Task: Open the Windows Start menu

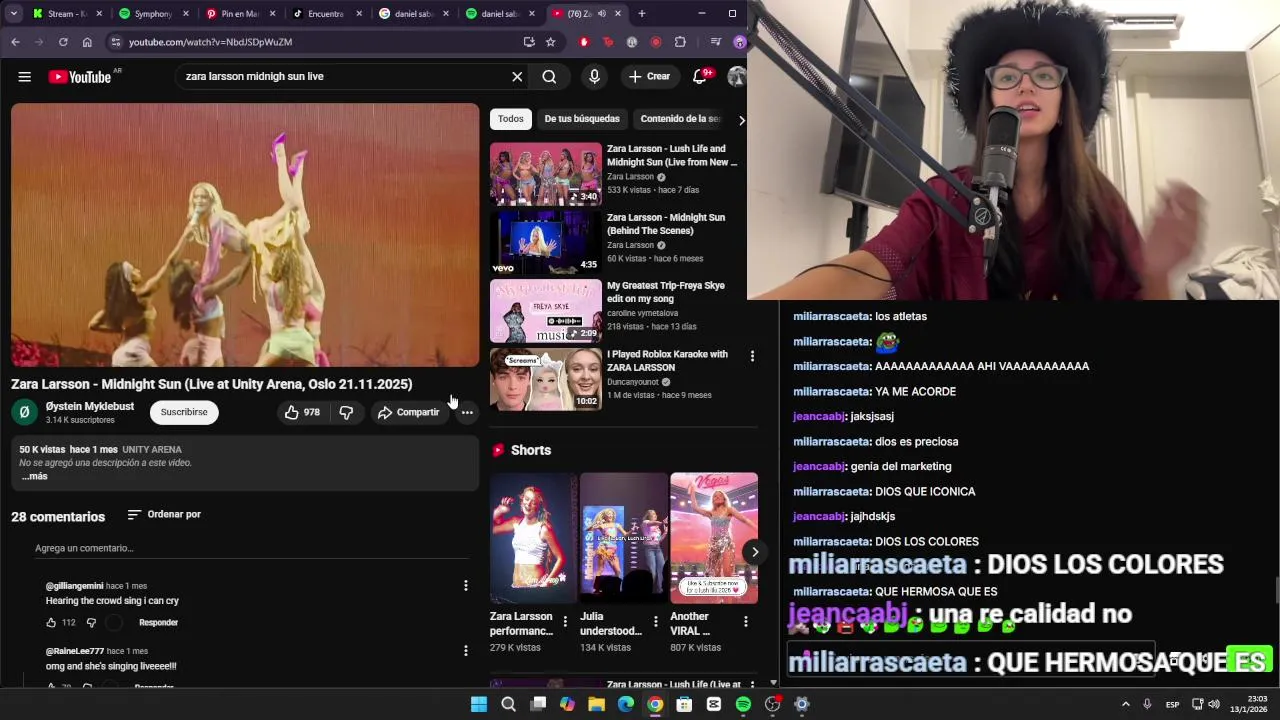Action: click(x=479, y=704)
